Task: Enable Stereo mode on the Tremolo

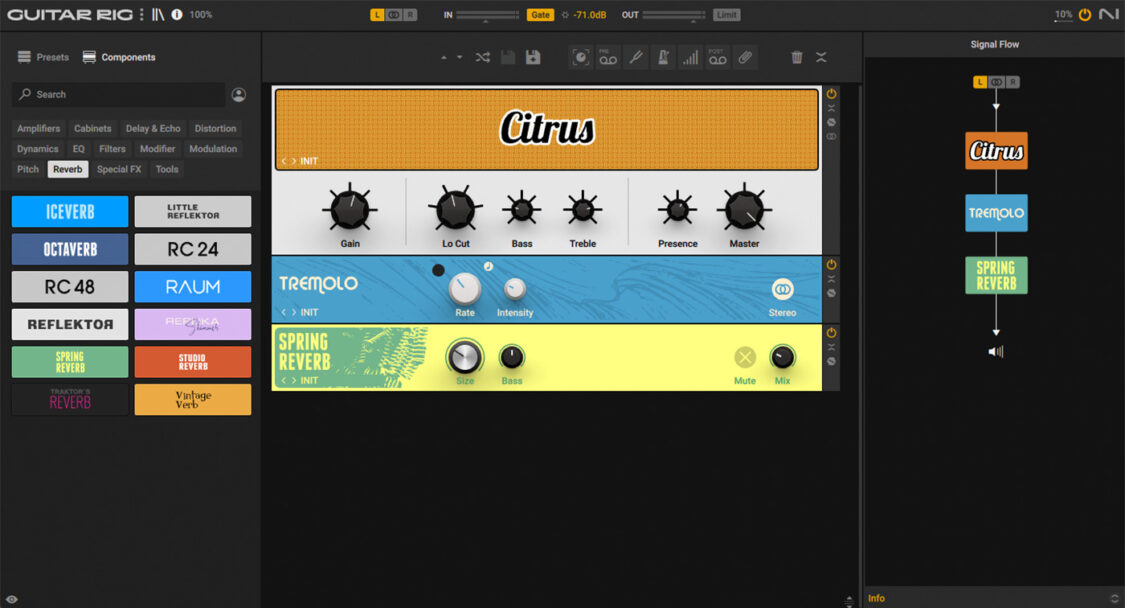Action: pos(782,292)
